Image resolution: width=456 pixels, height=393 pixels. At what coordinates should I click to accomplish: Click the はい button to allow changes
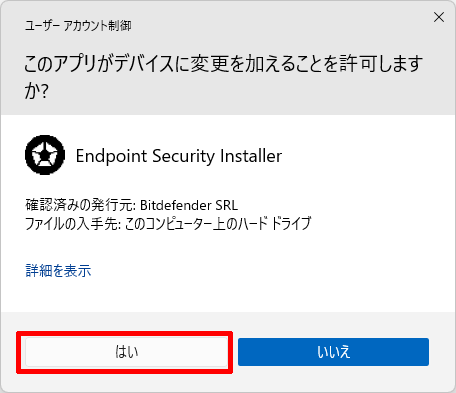pyautogui.click(x=127, y=352)
